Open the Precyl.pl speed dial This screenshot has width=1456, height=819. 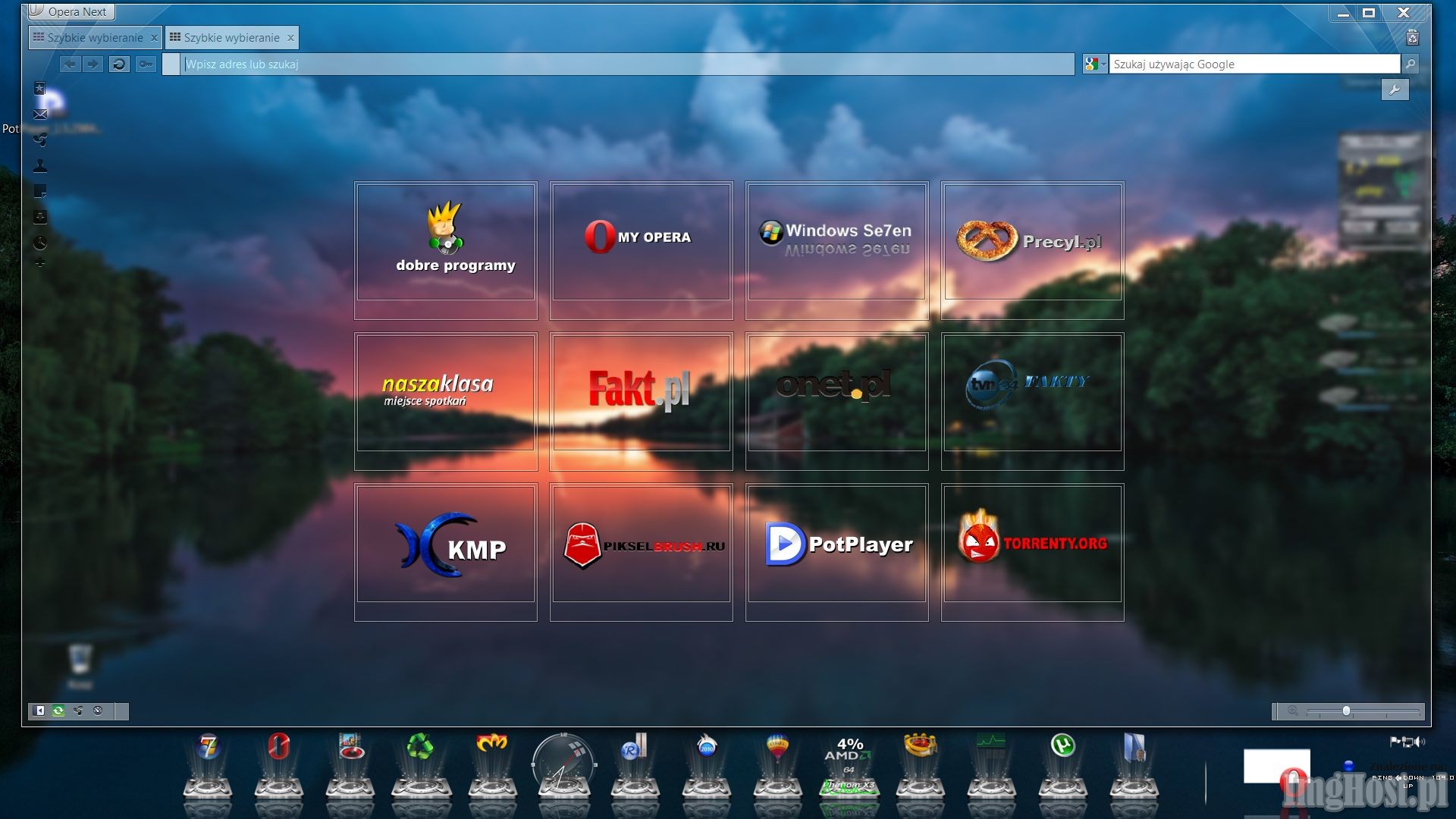click(1033, 250)
